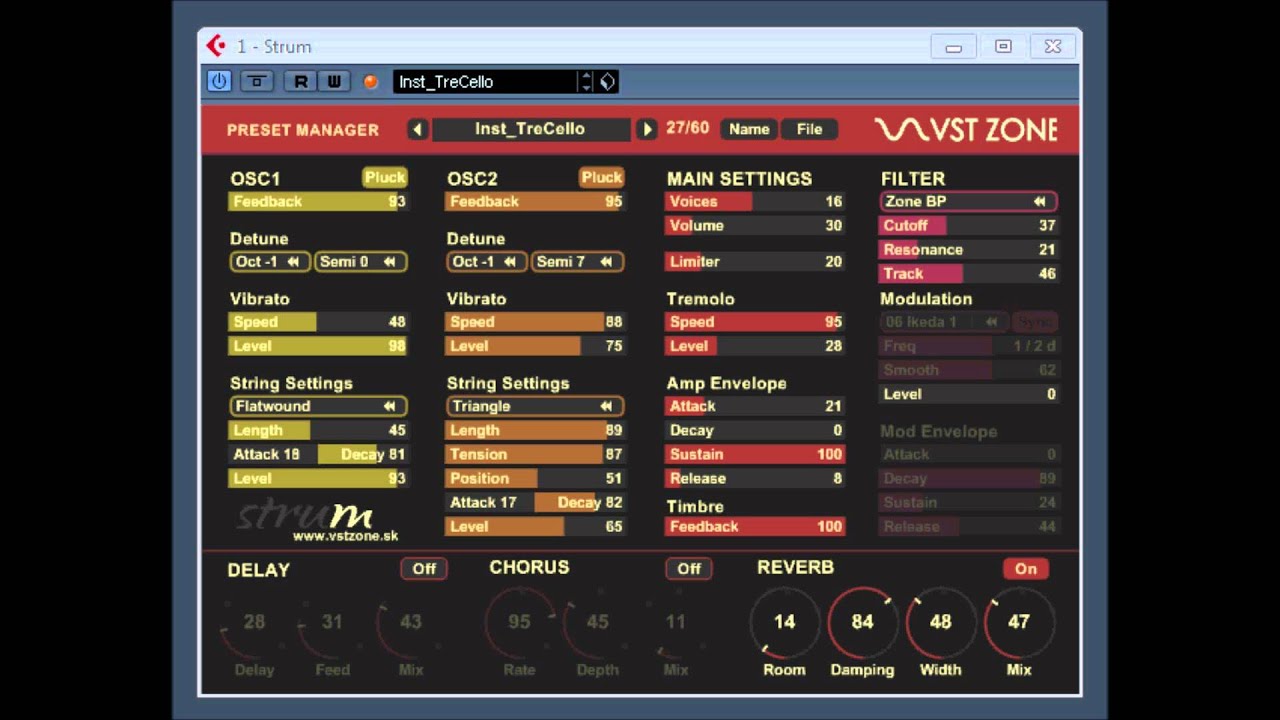Screen dimensions: 1280x720
Task: Open OSC1 Oct -1 detune selector
Action: click(270, 262)
